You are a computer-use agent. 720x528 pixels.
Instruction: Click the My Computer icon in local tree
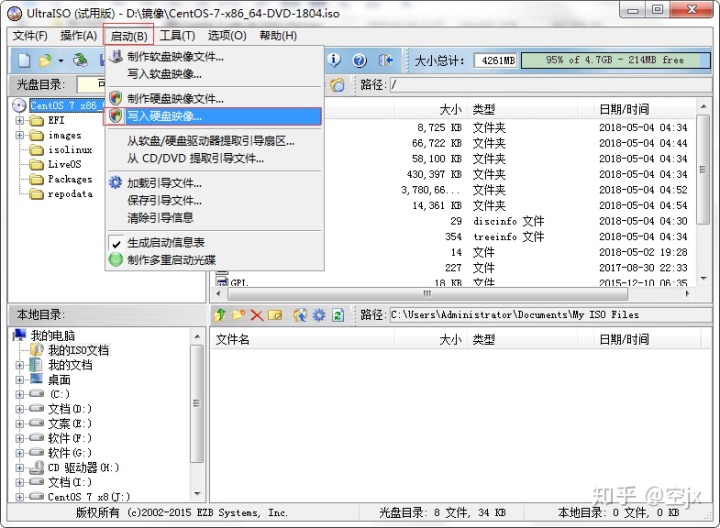point(19,335)
